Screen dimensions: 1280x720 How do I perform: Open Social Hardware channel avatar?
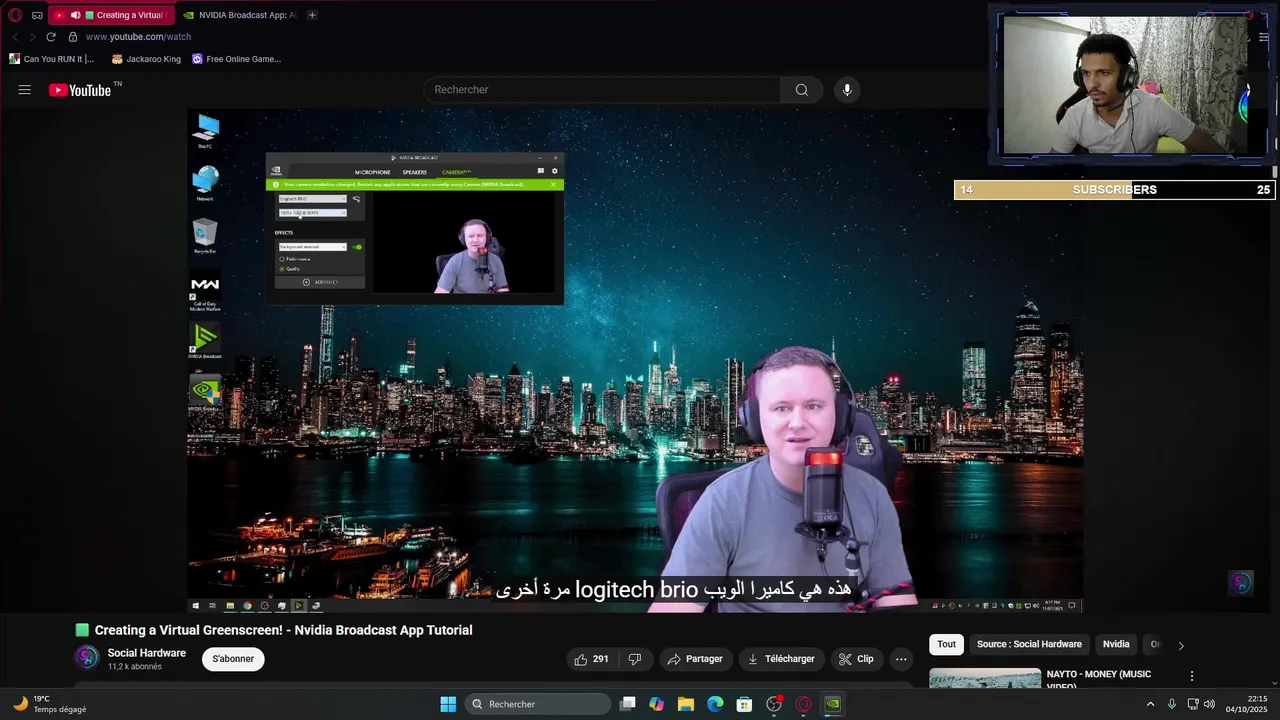pos(87,658)
